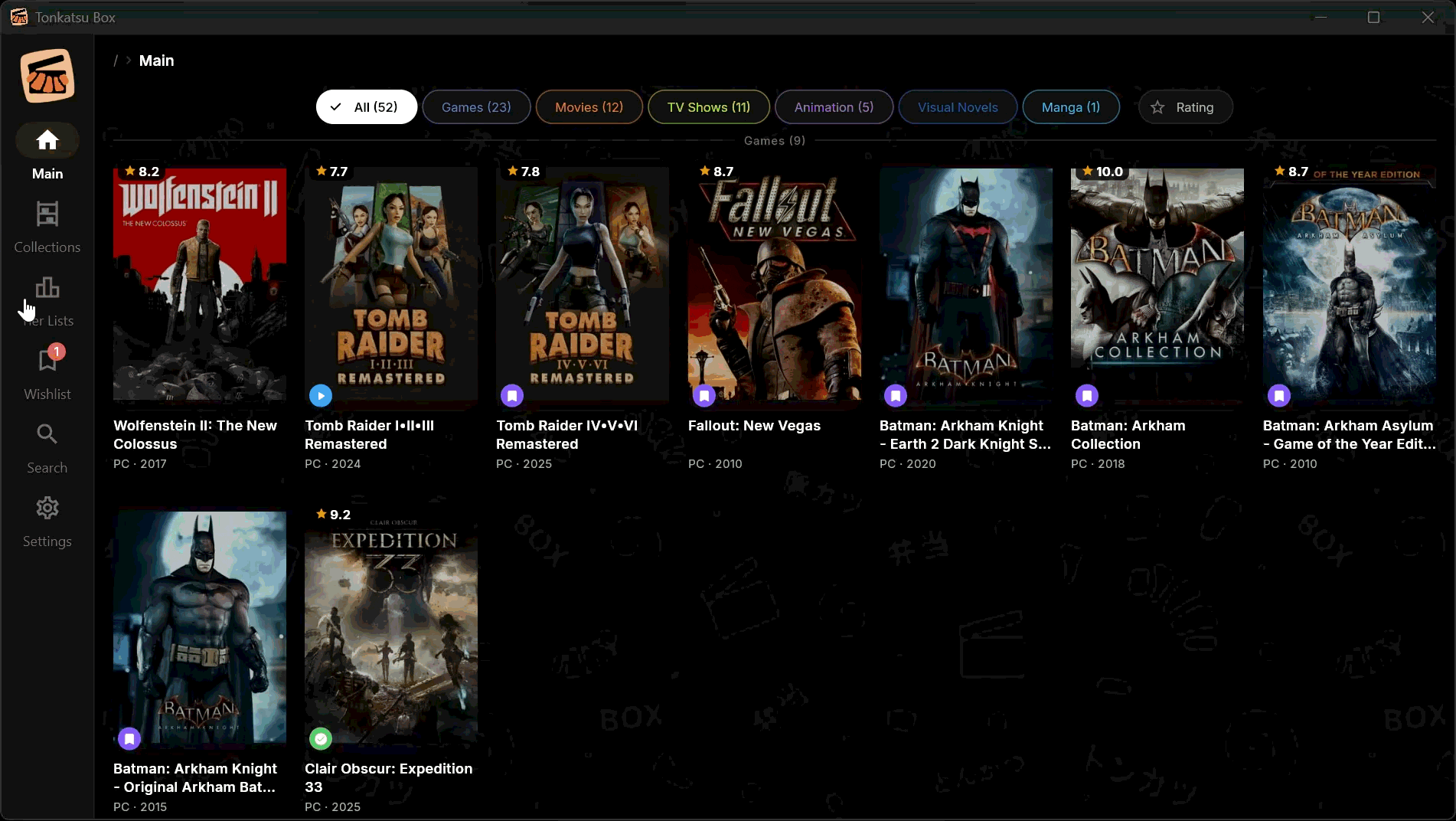Click the 8.7 rating on Fallout: New Vegas
The image size is (1456, 821).
click(x=717, y=172)
